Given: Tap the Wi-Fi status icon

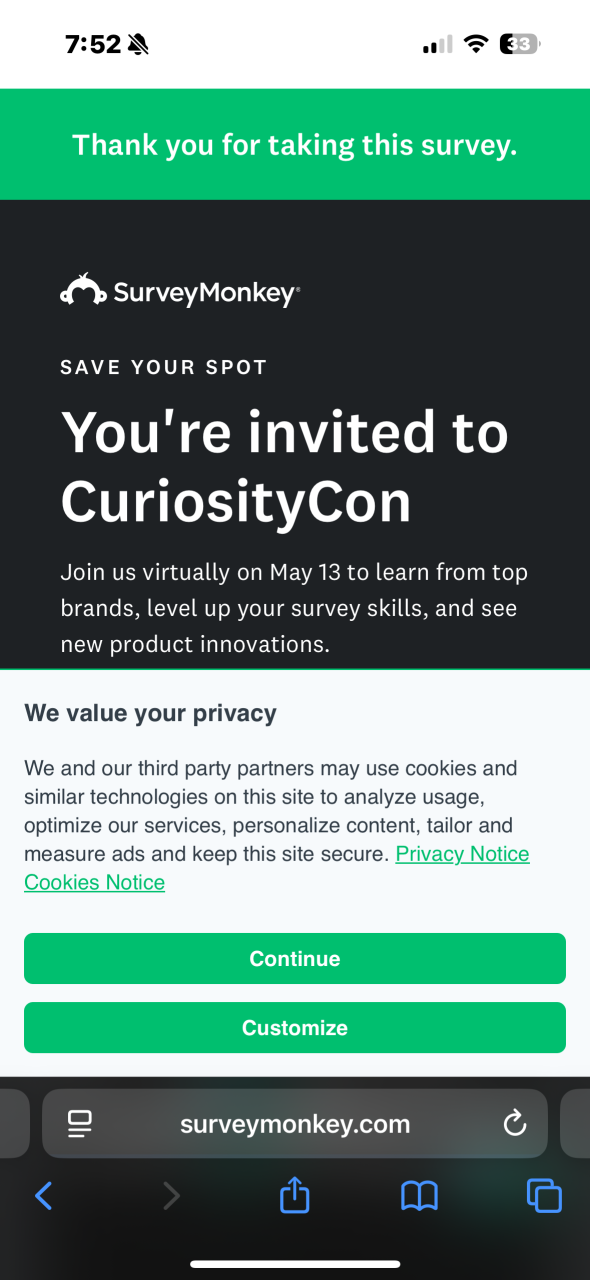Looking at the screenshot, I should pyautogui.click(x=476, y=44).
